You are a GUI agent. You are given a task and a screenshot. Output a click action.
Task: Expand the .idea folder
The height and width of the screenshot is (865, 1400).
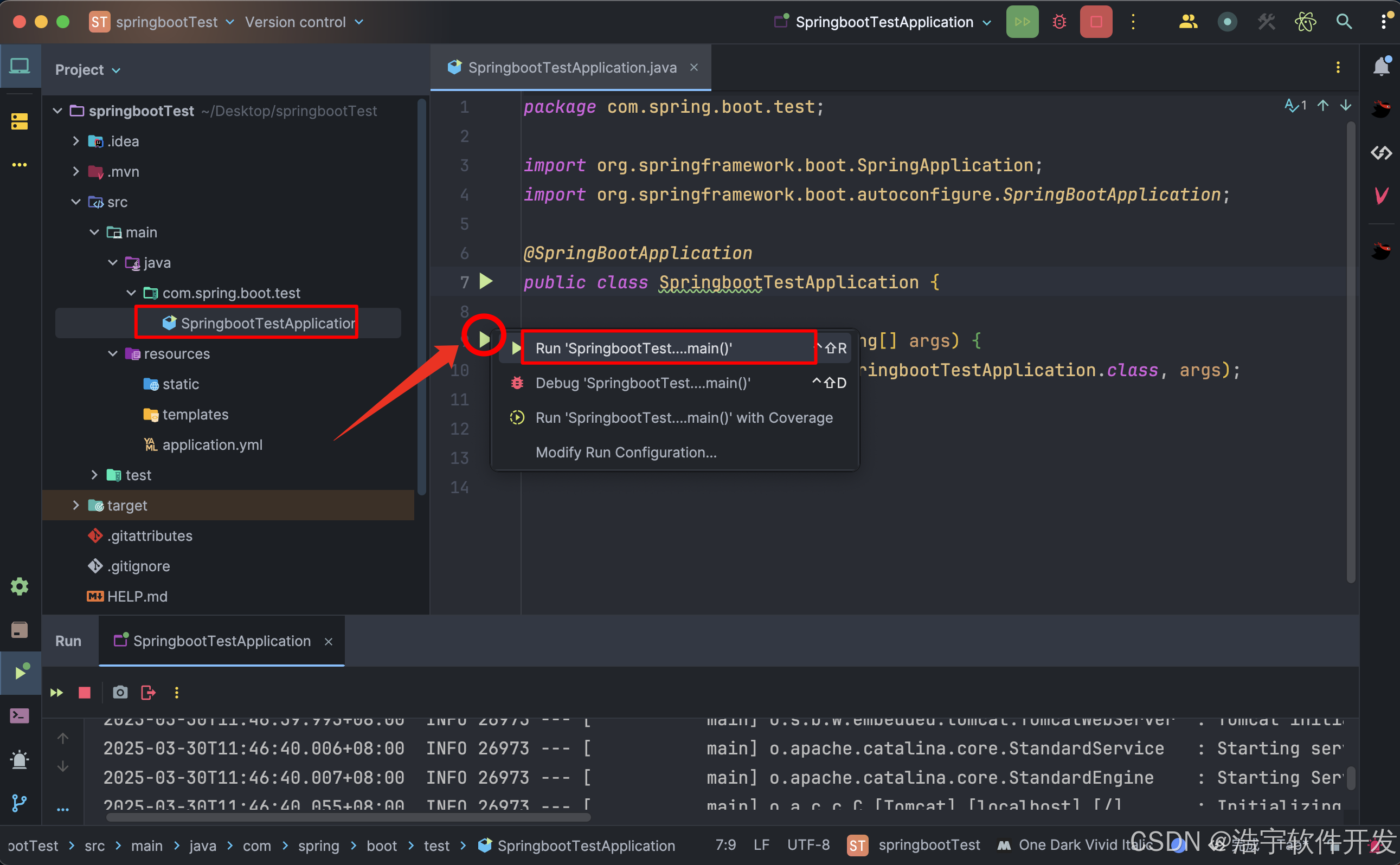(75, 141)
